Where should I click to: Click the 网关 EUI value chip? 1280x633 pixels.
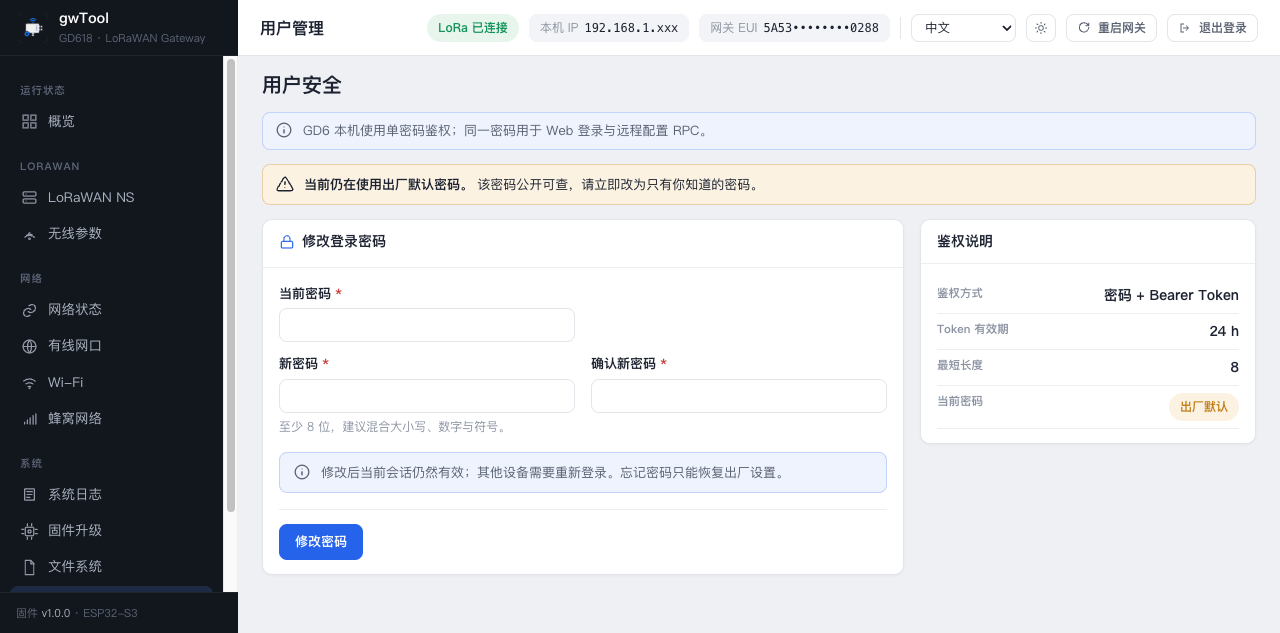(794, 28)
